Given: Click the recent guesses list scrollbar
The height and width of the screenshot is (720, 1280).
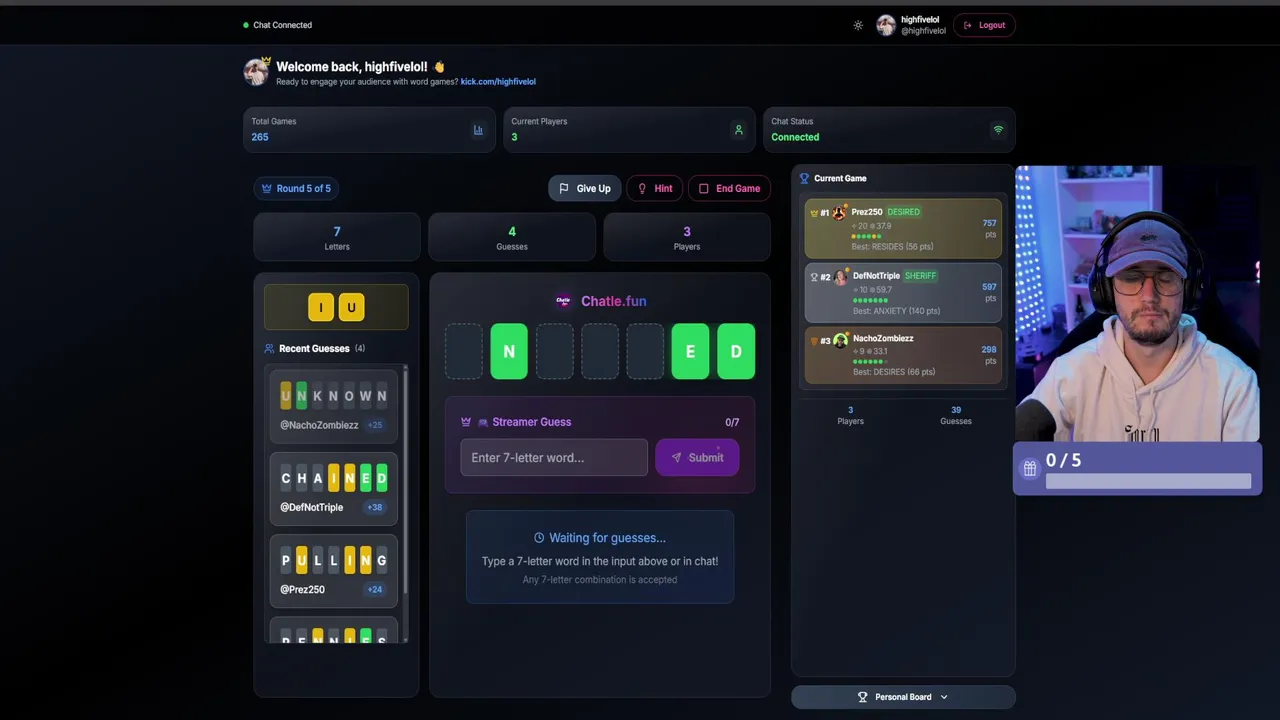Looking at the screenshot, I should point(405,480).
